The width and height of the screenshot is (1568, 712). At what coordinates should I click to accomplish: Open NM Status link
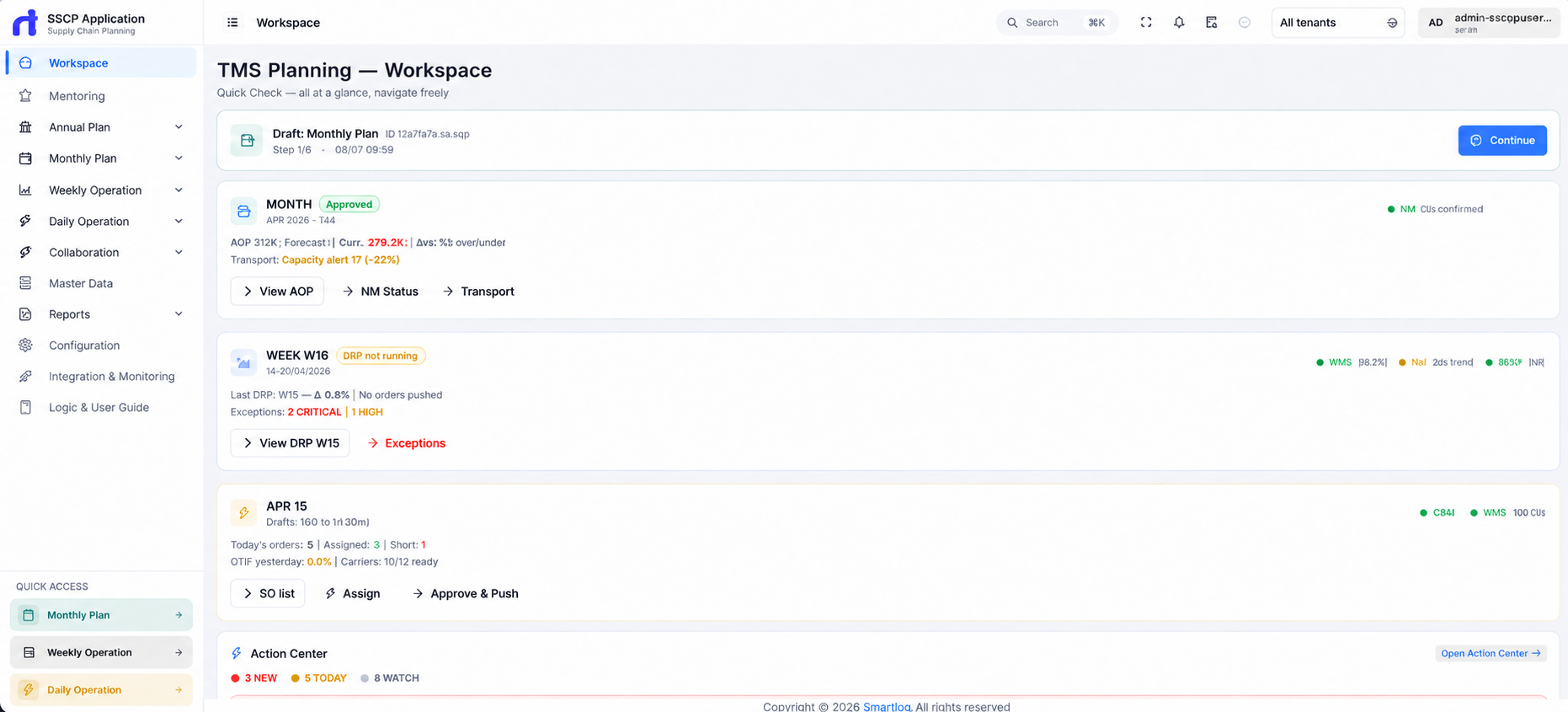pyautogui.click(x=381, y=292)
